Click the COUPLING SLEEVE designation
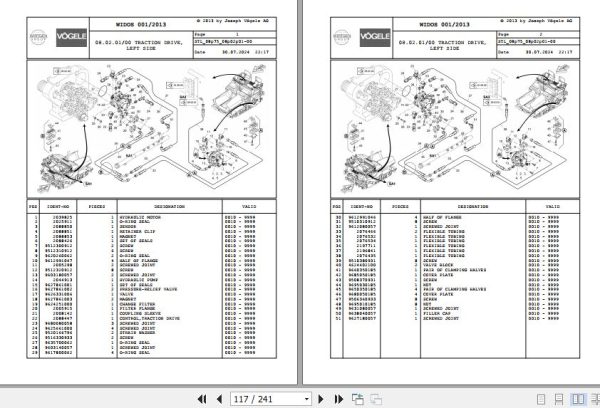Screen dimensions: 600x408 pyautogui.click(x=140, y=313)
